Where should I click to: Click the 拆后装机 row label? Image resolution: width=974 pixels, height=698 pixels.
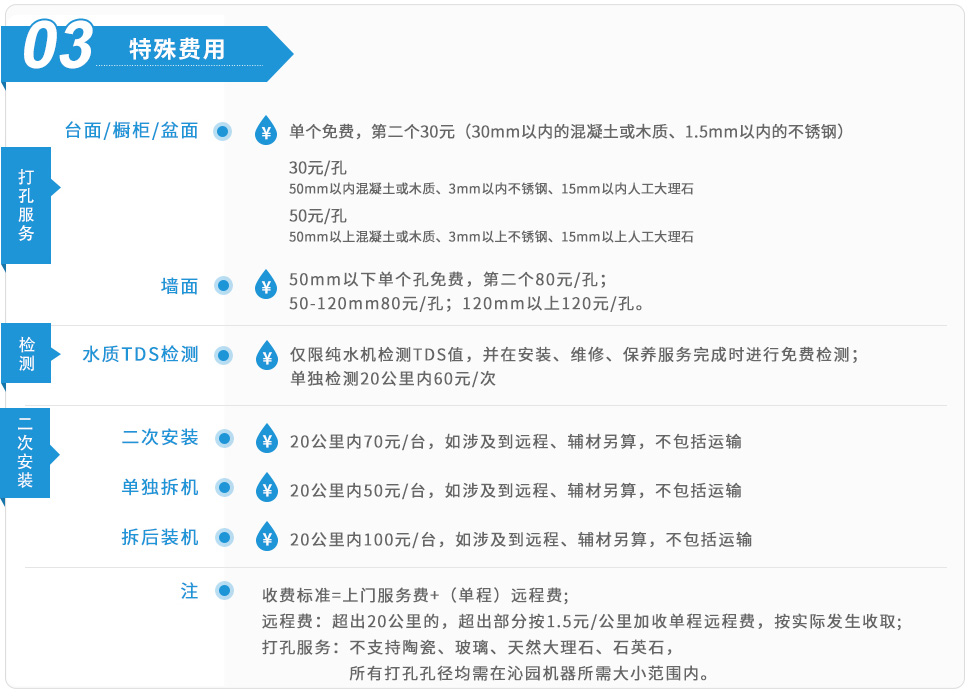click(160, 538)
